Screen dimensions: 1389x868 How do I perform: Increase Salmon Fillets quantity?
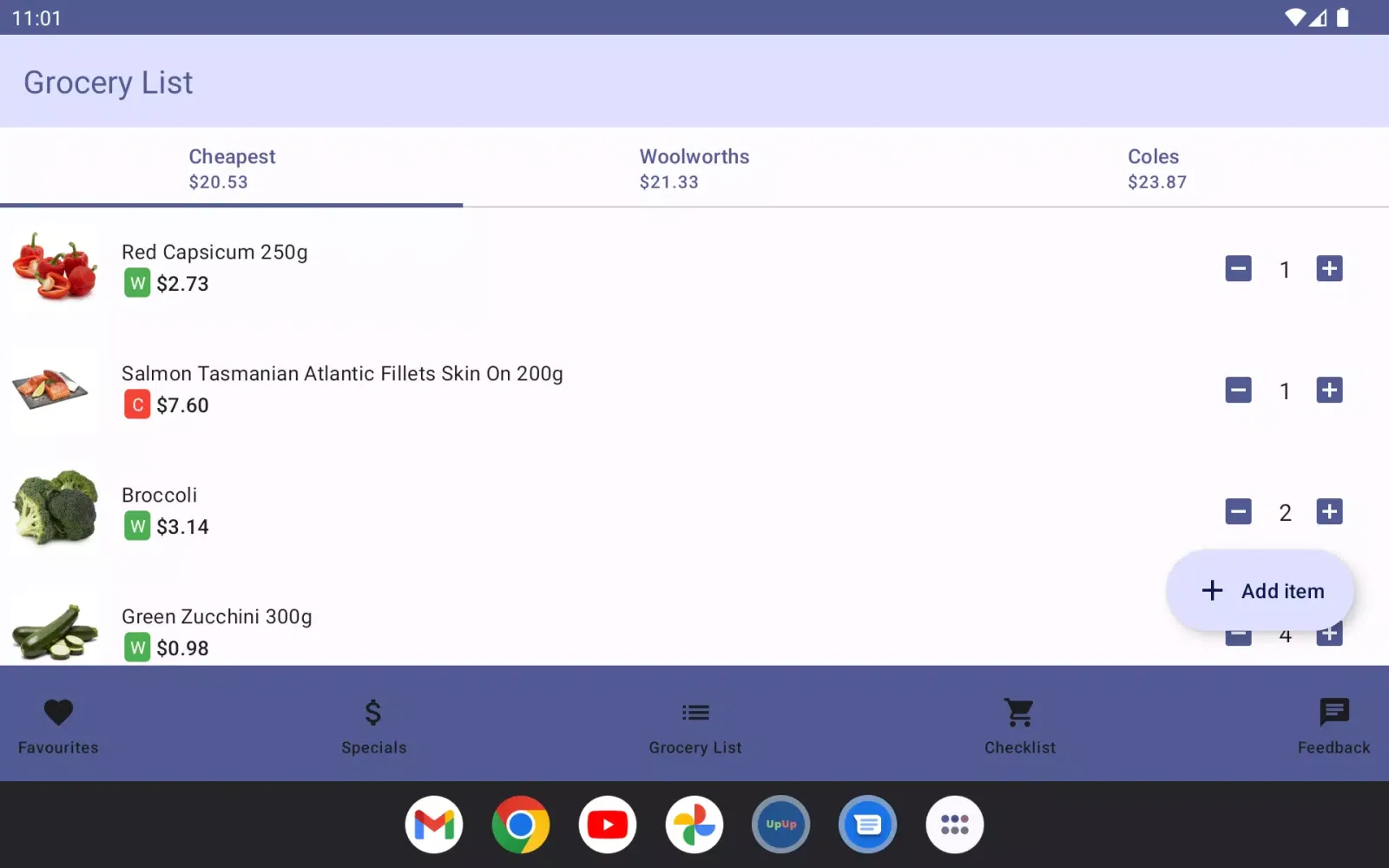[1329, 391]
